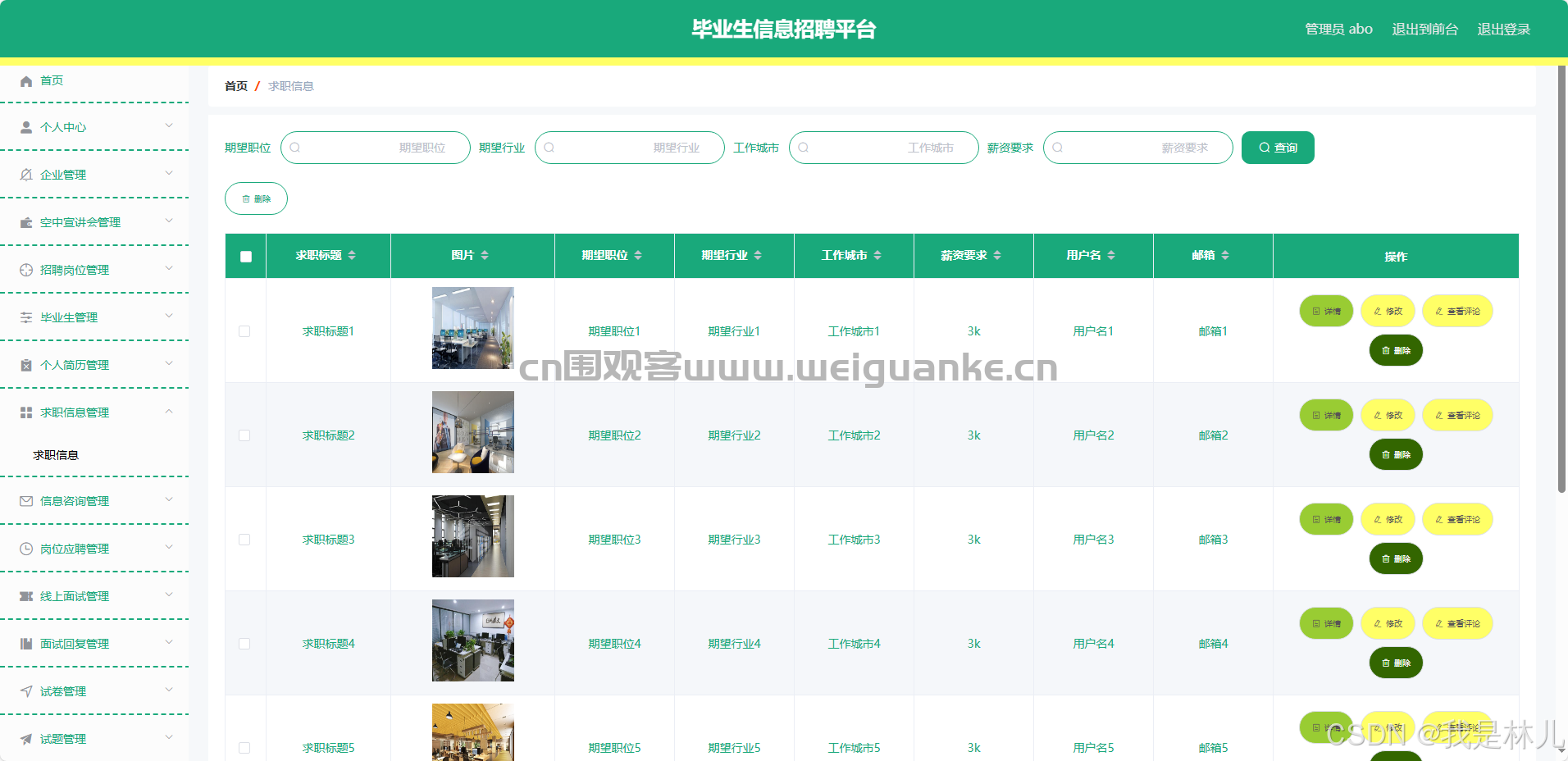Click the 个人简历管理 clipboard icon
This screenshot has width=1568, height=761.
coord(26,365)
